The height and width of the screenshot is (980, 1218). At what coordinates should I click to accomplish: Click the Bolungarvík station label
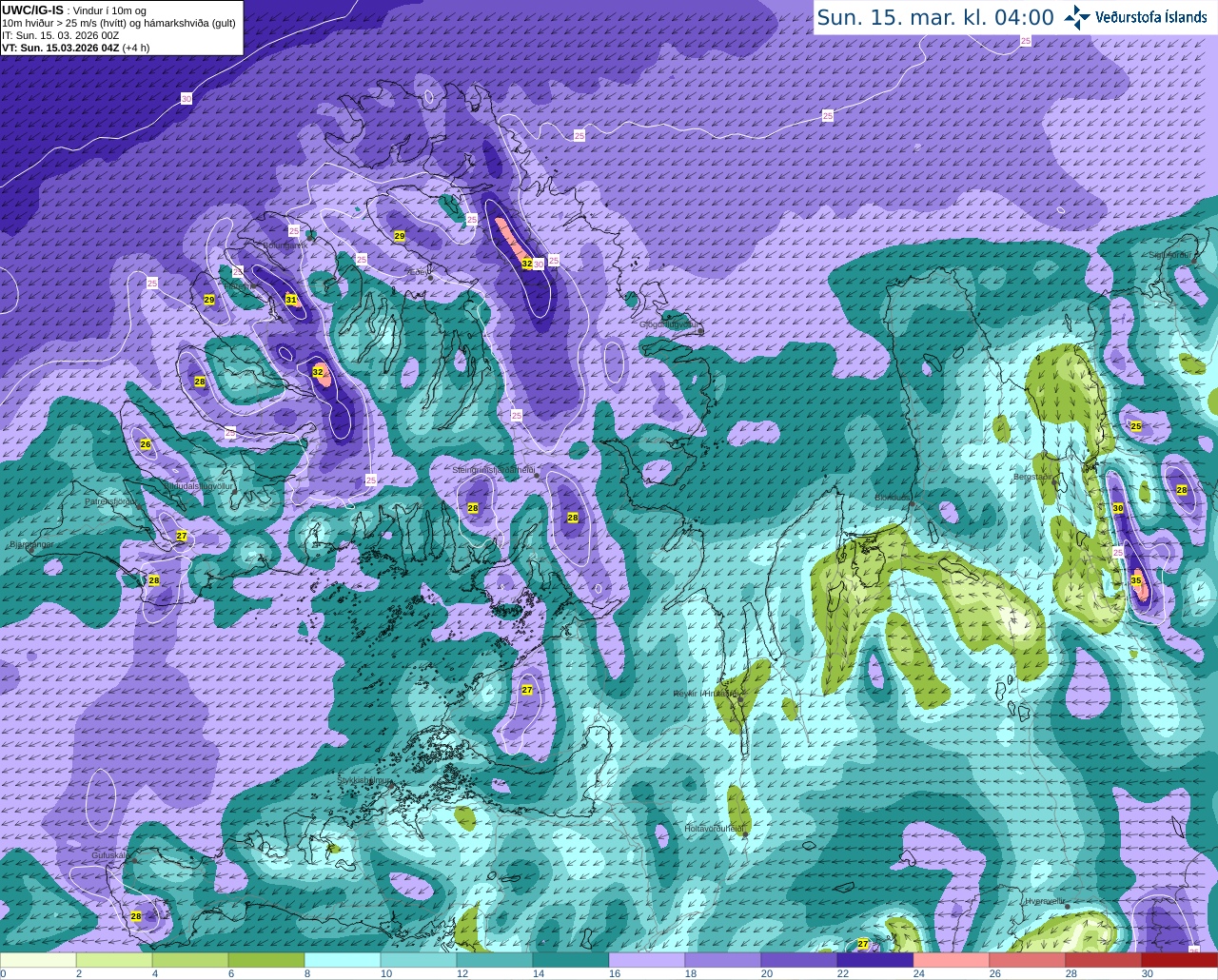(x=284, y=245)
